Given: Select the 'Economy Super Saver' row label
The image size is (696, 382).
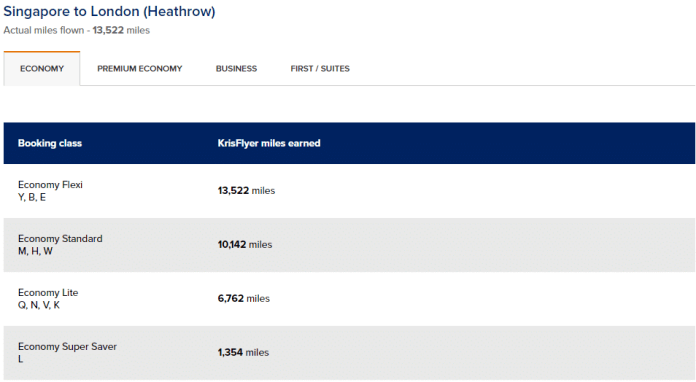Looking at the screenshot, I should pyautogui.click(x=67, y=347).
